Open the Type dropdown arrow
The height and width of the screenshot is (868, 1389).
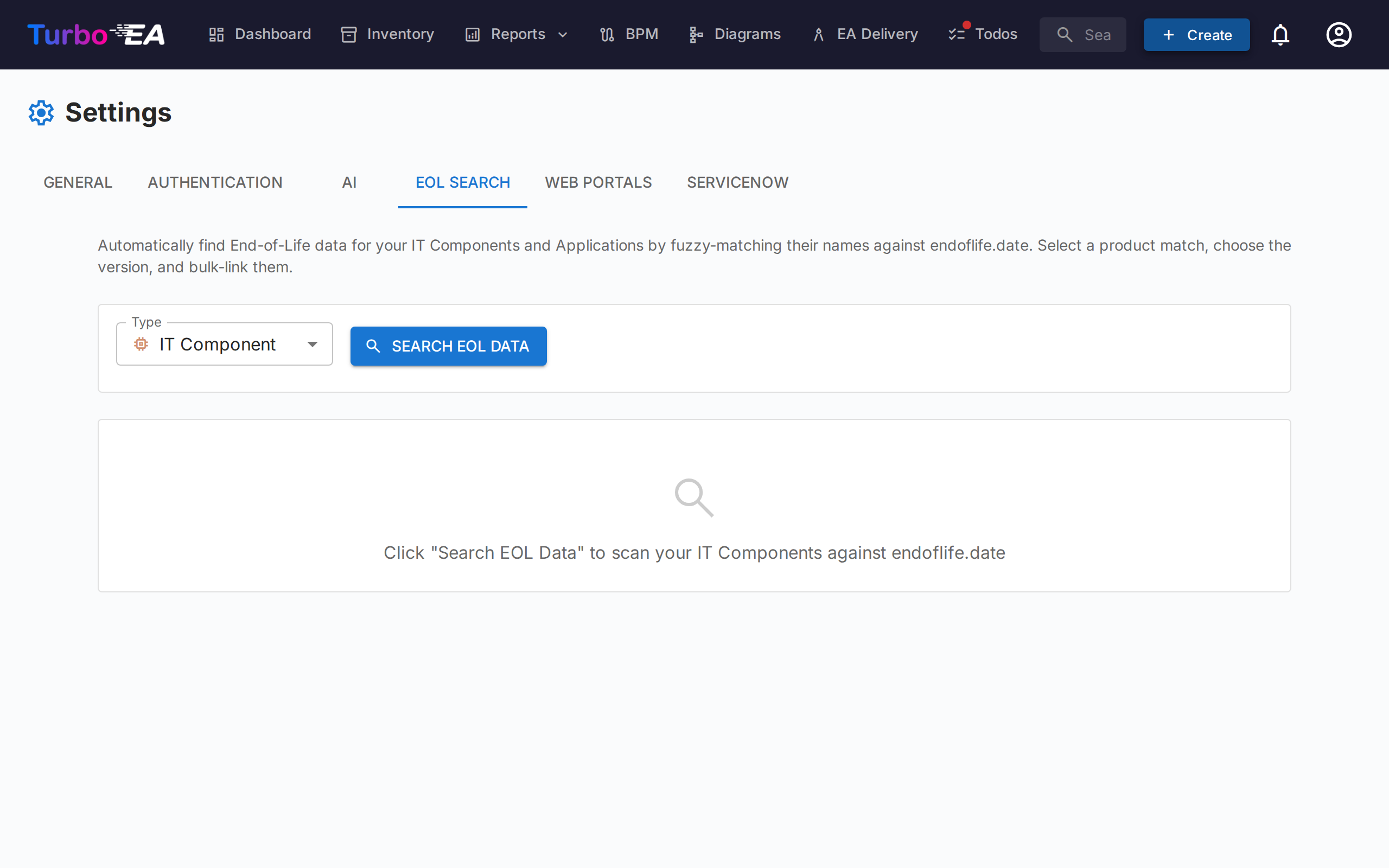312,344
